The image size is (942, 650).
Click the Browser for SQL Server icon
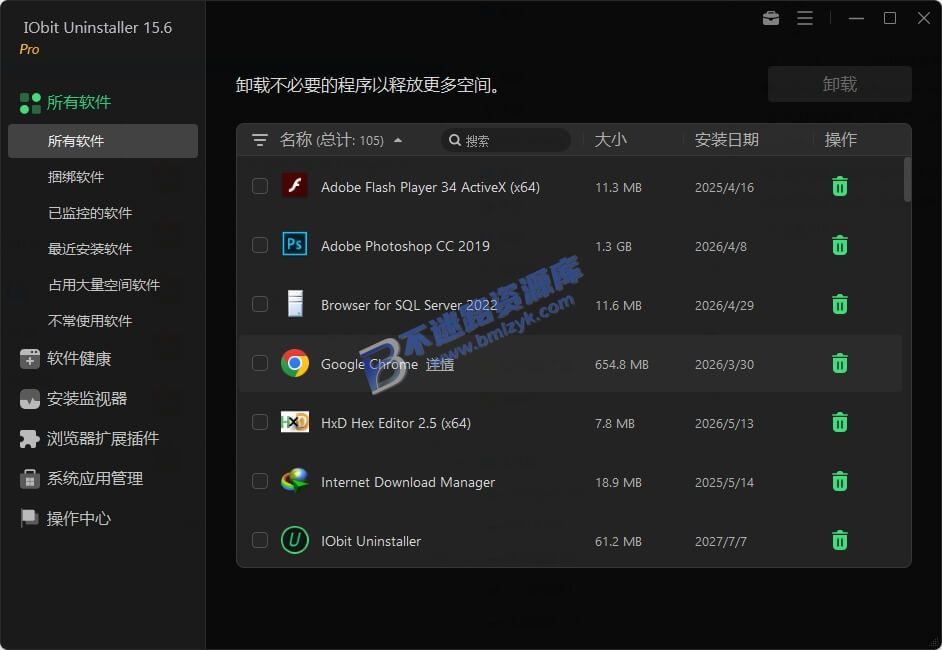[x=295, y=303]
